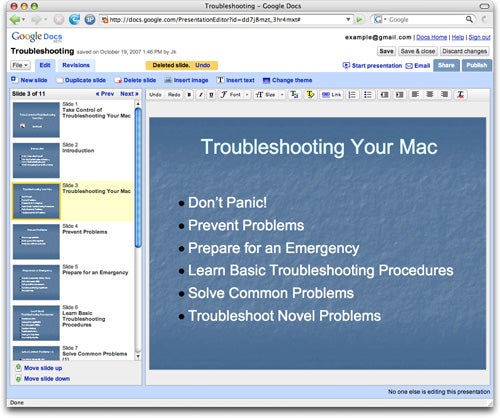
Task: Open the Back button history dropdown arrow
Action: point(23,20)
